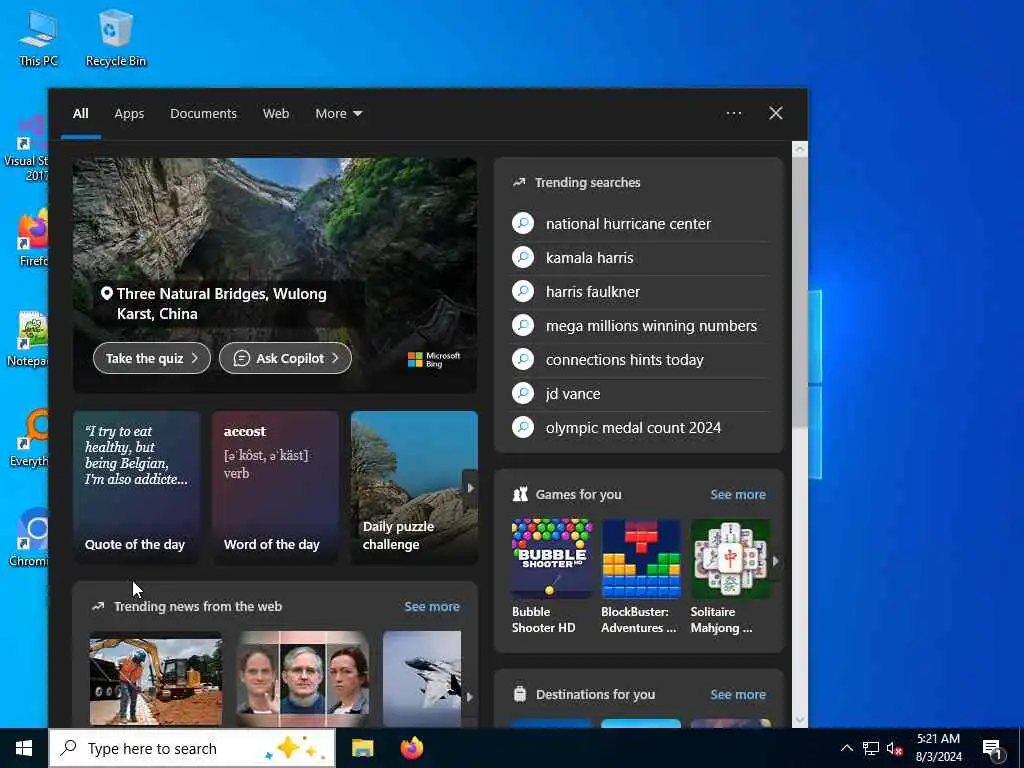
Task: Open the three portraits news thumbnail
Action: [302, 679]
